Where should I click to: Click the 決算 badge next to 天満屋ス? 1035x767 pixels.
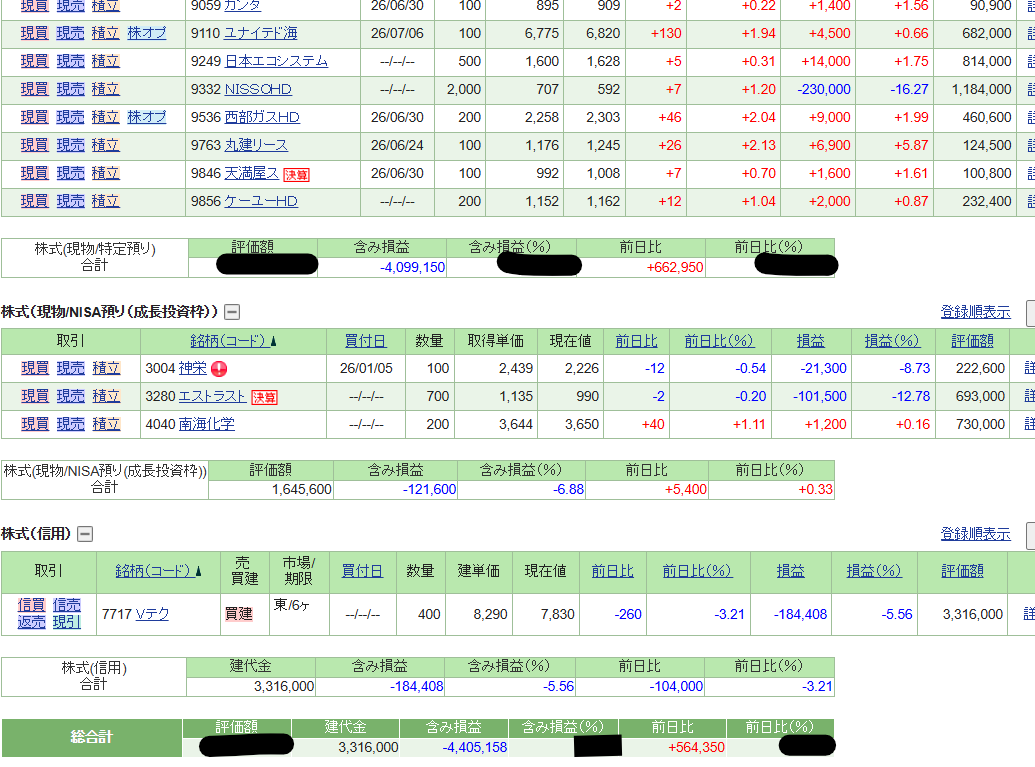296,174
